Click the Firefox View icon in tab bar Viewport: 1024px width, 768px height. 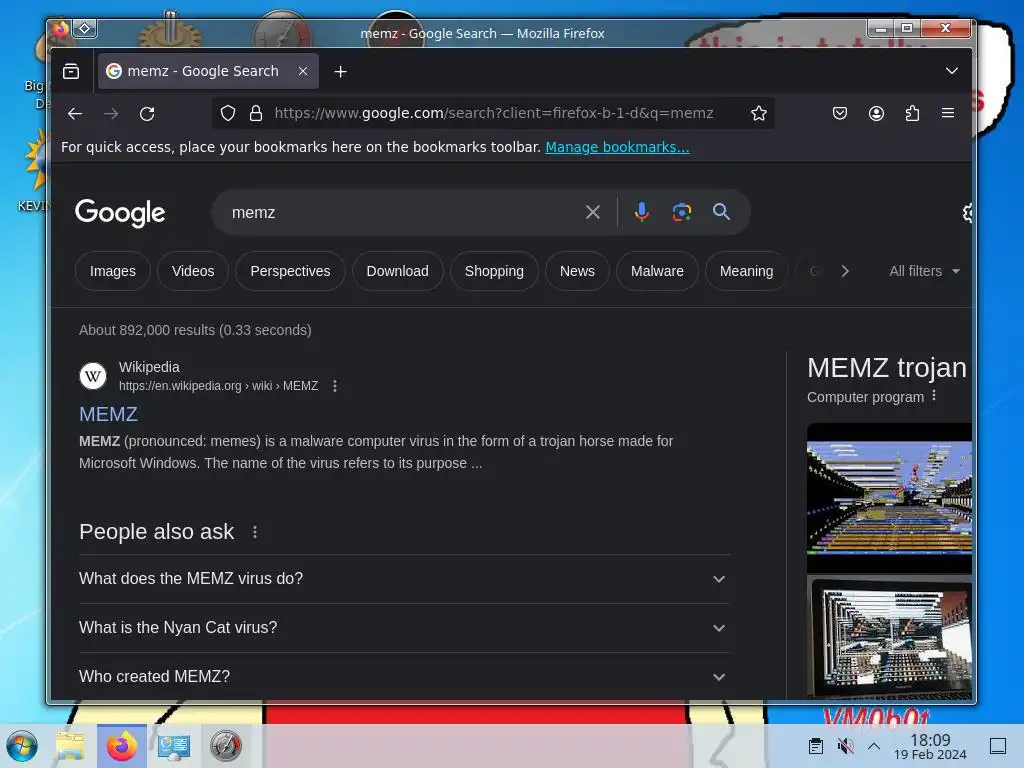71,71
